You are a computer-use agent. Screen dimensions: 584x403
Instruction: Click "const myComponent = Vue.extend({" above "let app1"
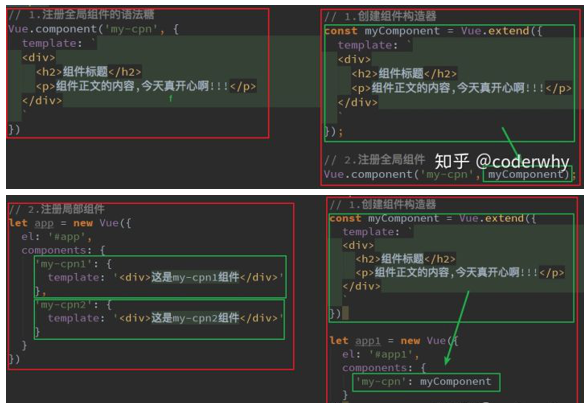(x=432, y=219)
